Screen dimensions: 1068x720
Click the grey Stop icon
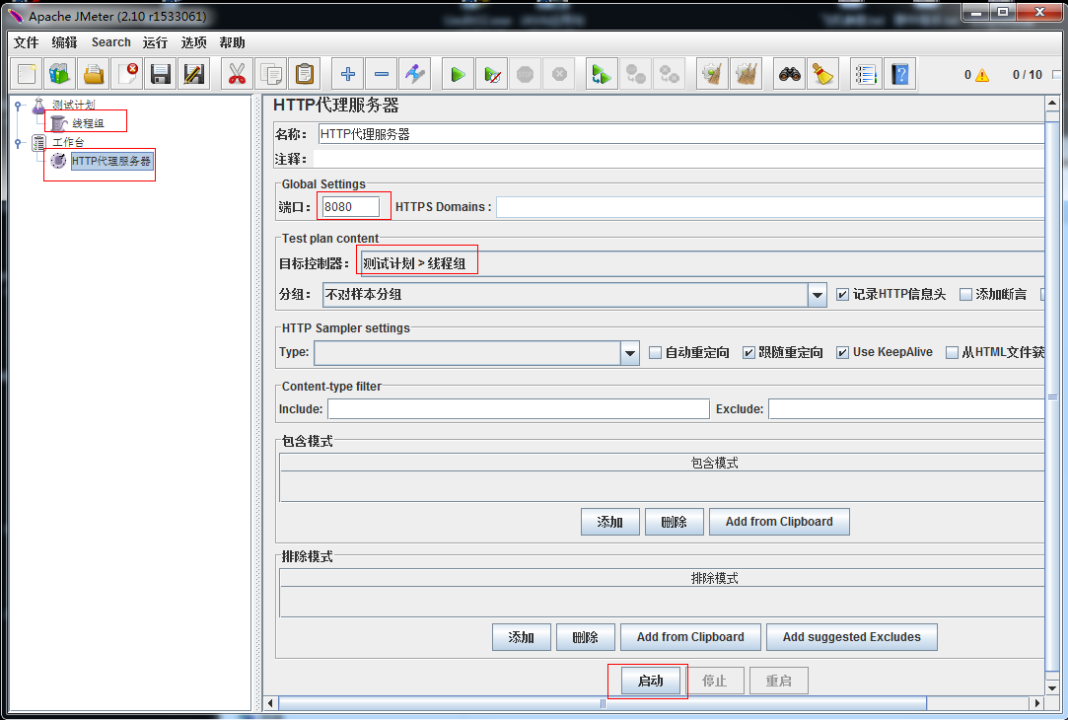click(525, 74)
